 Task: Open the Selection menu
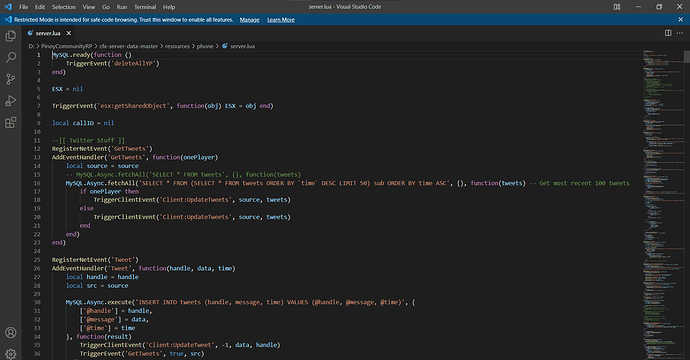[x=64, y=7]
